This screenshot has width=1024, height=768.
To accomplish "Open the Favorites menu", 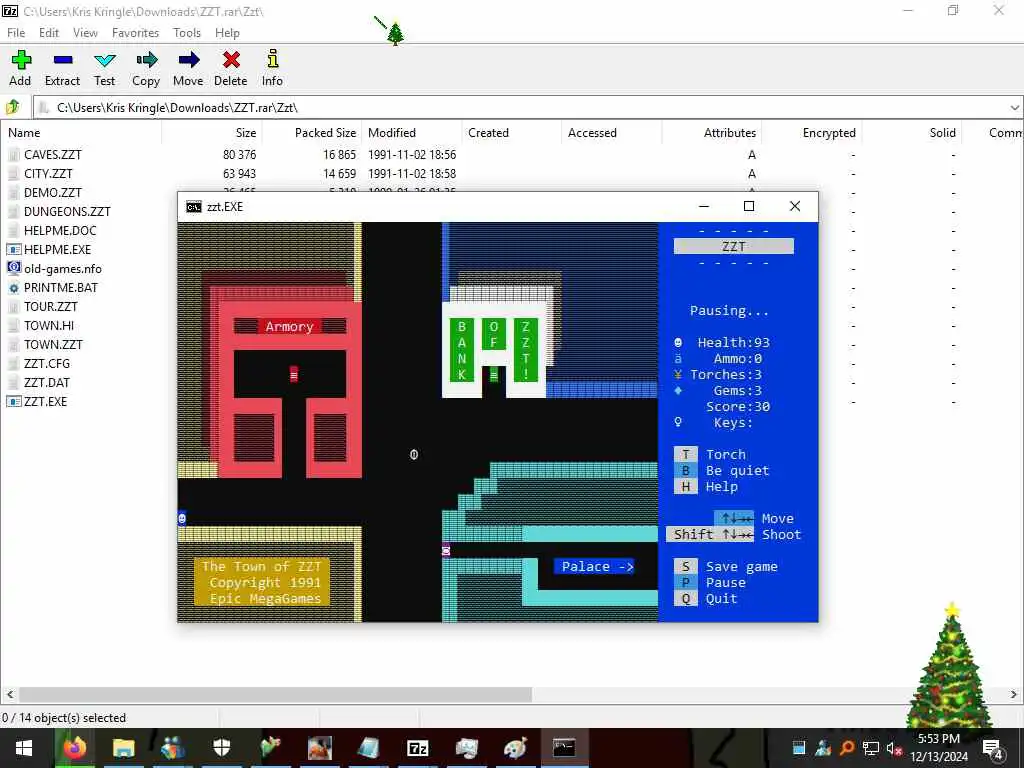I will pos(135,33).
